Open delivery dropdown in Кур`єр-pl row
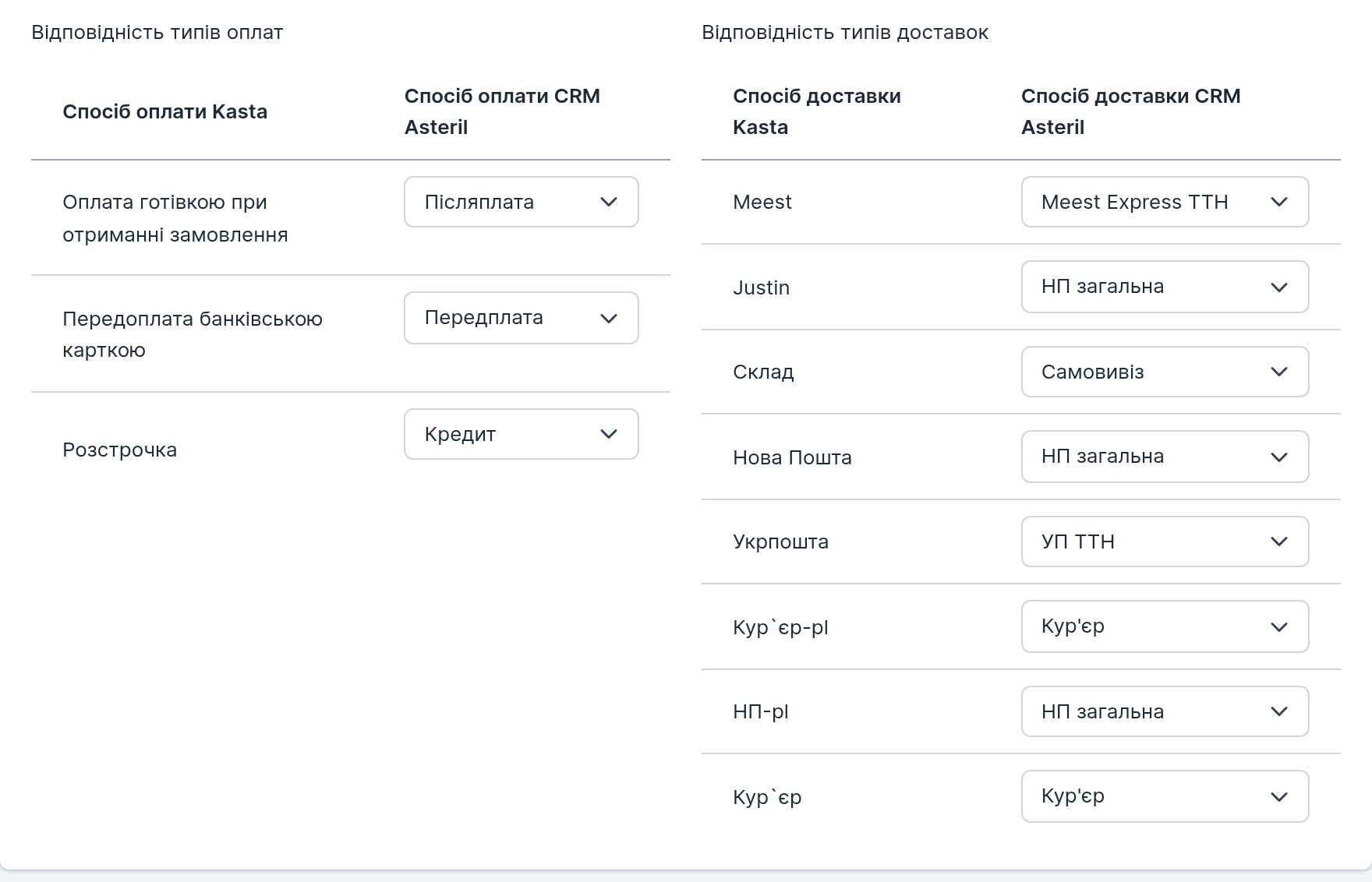The height and width of the screenshot is (882, 1372). tap(1165, 626)
